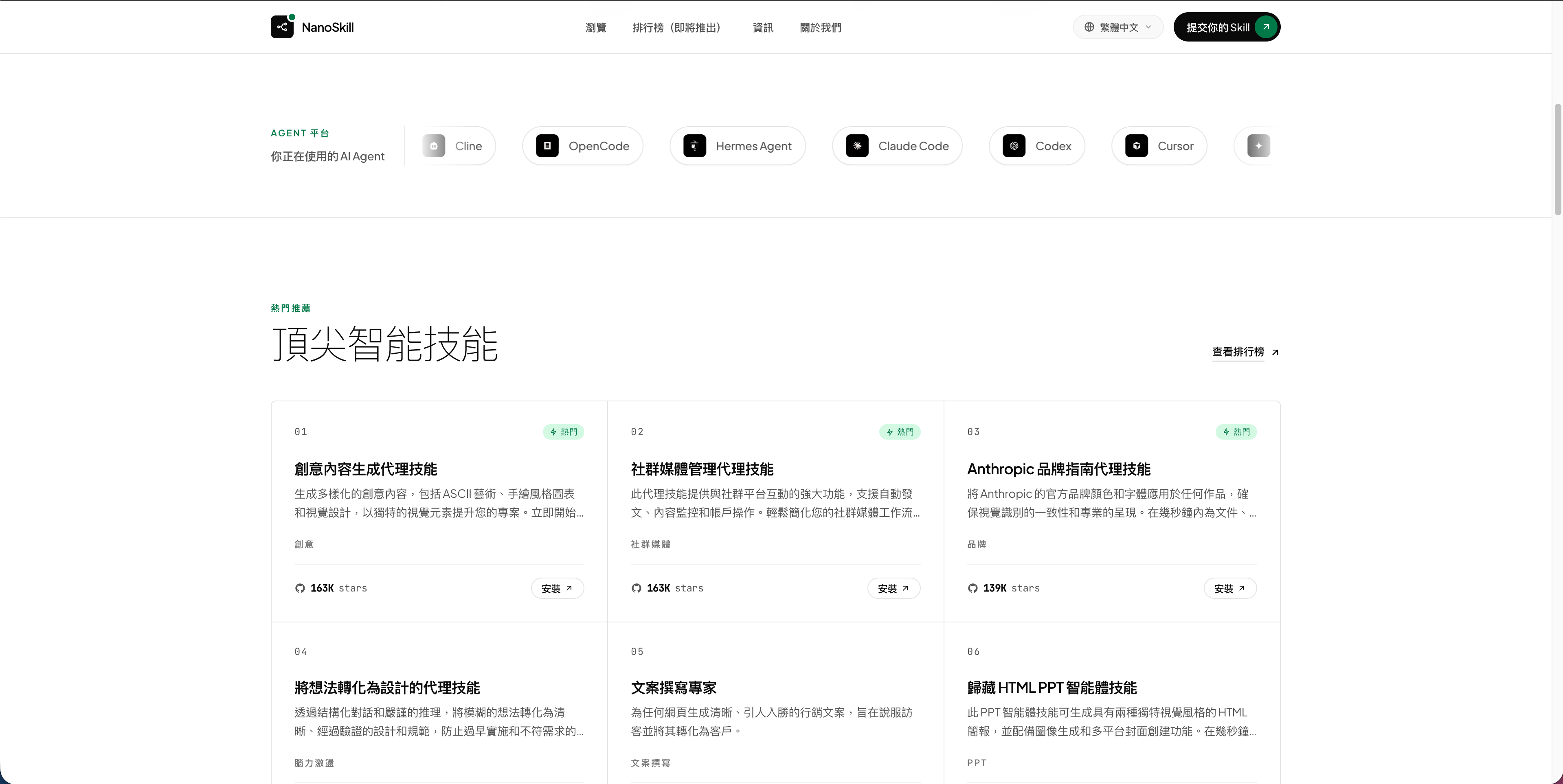1563x784 pixels.
Task: Install the 創意內容生成代理技能 skill
Action: tap(557, 588)
